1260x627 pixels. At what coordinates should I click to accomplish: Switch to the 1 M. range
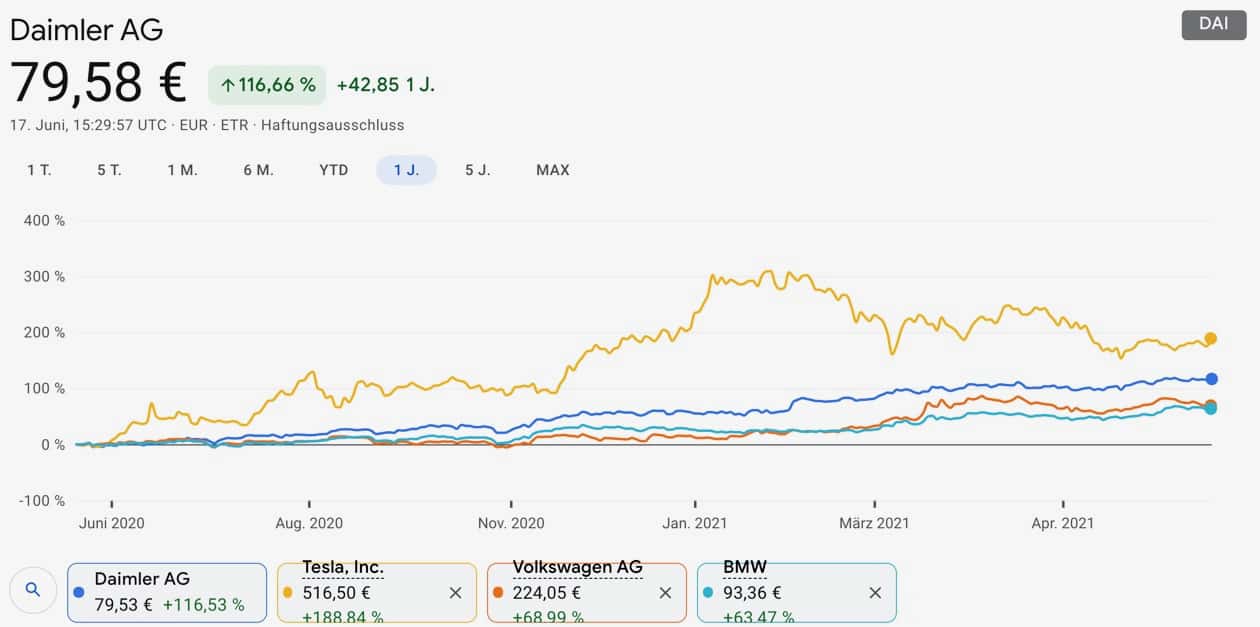point(182,170)
